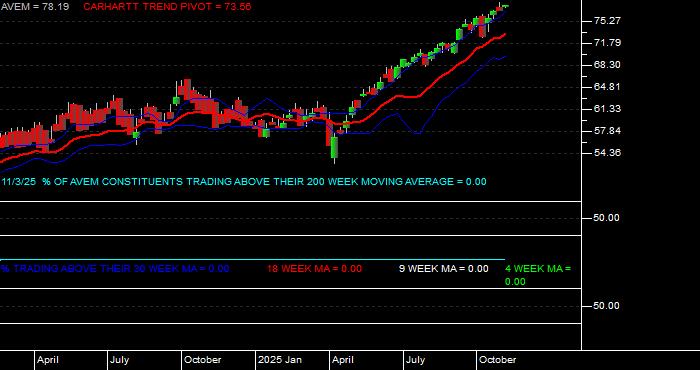
Task: Click the 57.84 price axis value
Action: coord(608,131)
